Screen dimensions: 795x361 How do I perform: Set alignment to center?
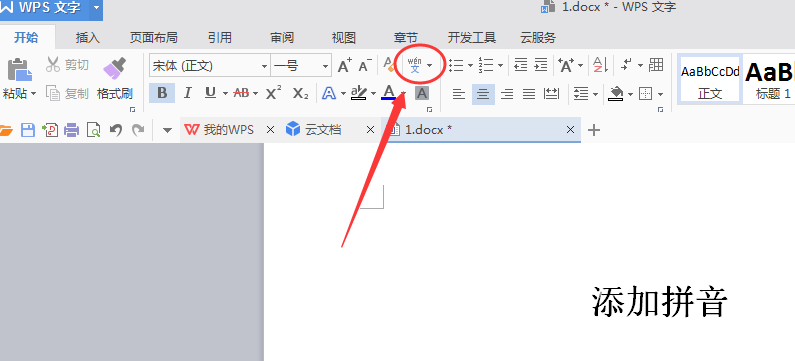(x=484, y=94)
